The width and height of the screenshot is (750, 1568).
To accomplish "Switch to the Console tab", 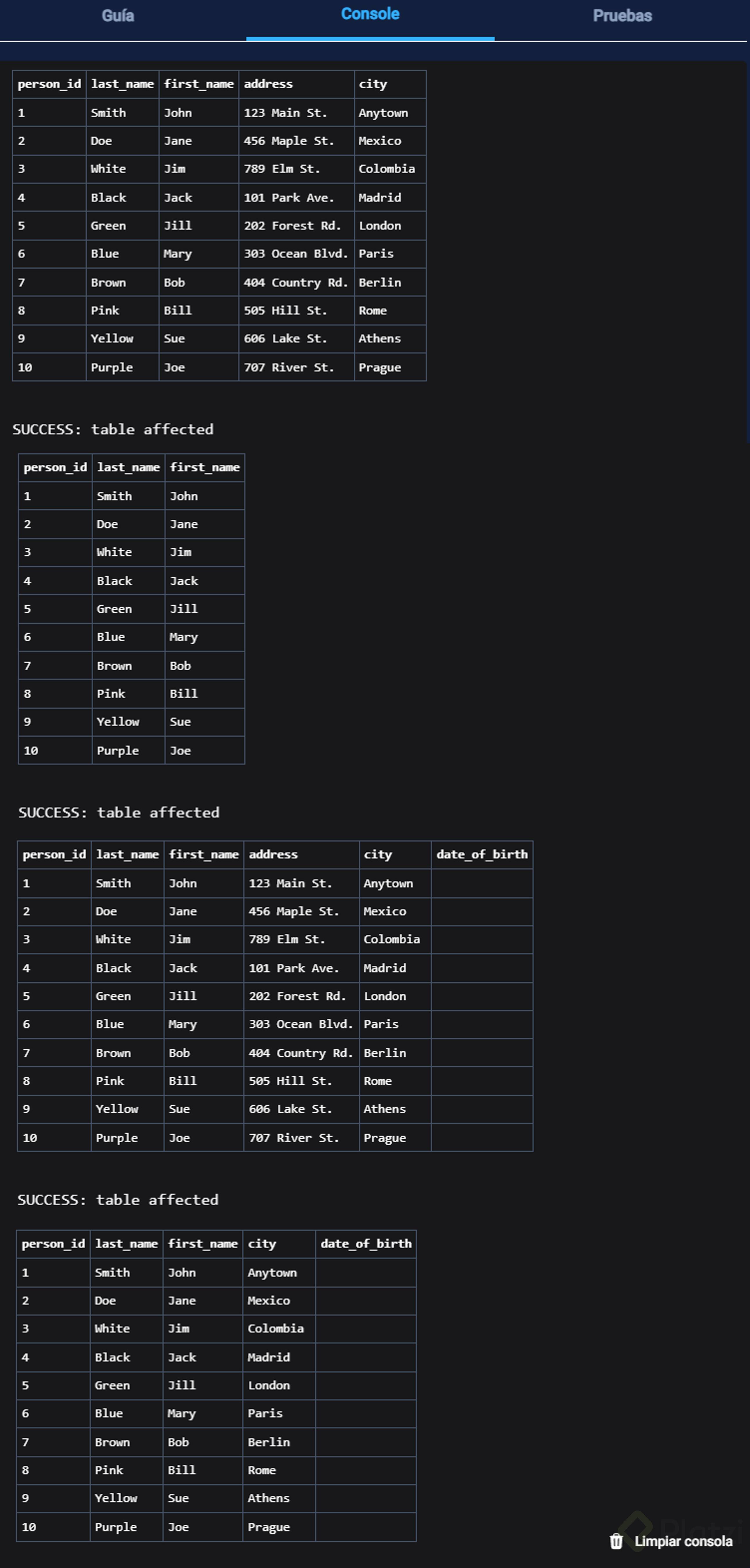I will tap(370, 15).
